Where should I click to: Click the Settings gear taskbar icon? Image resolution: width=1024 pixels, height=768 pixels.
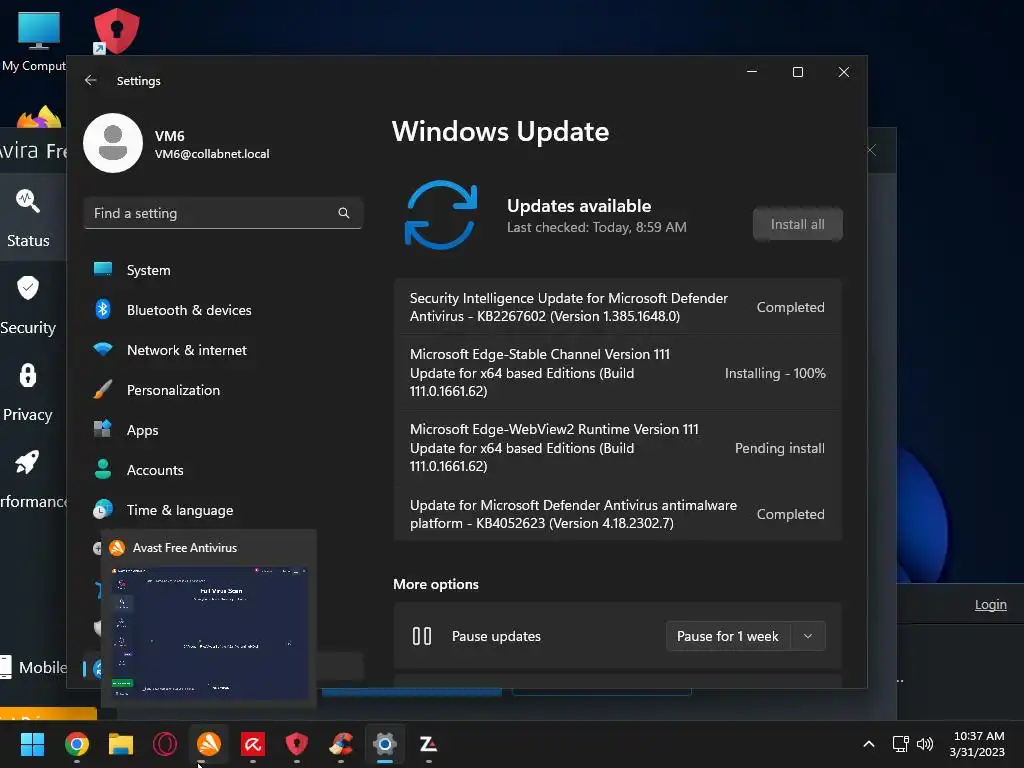[385, 744]
